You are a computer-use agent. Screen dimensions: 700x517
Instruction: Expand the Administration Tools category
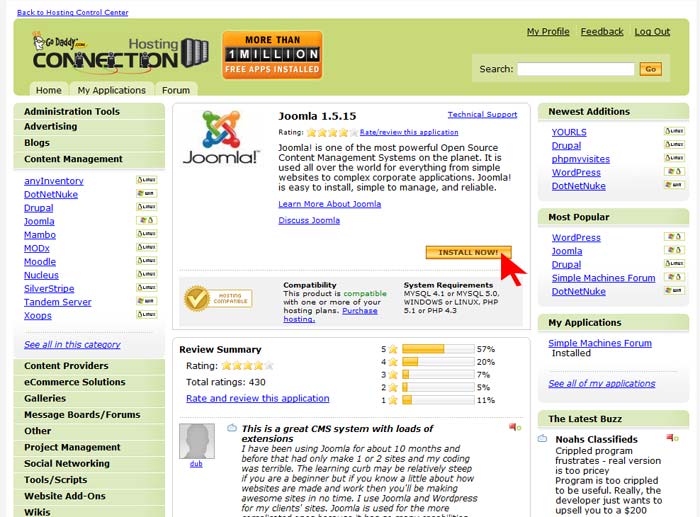pos(89,111)
